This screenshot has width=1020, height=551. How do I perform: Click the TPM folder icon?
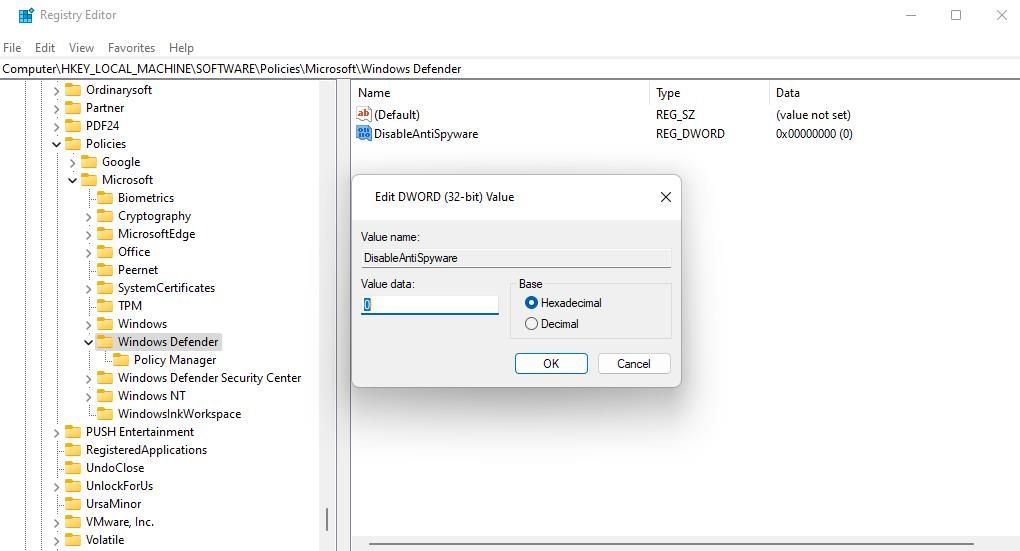[x=105, y=306]
